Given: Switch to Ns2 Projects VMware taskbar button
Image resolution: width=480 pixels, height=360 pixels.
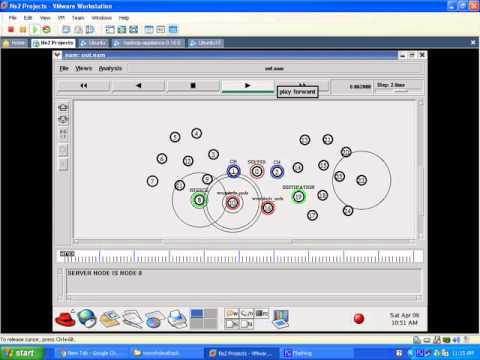Looking at the screenshot, I should click(x=242, y=353).
